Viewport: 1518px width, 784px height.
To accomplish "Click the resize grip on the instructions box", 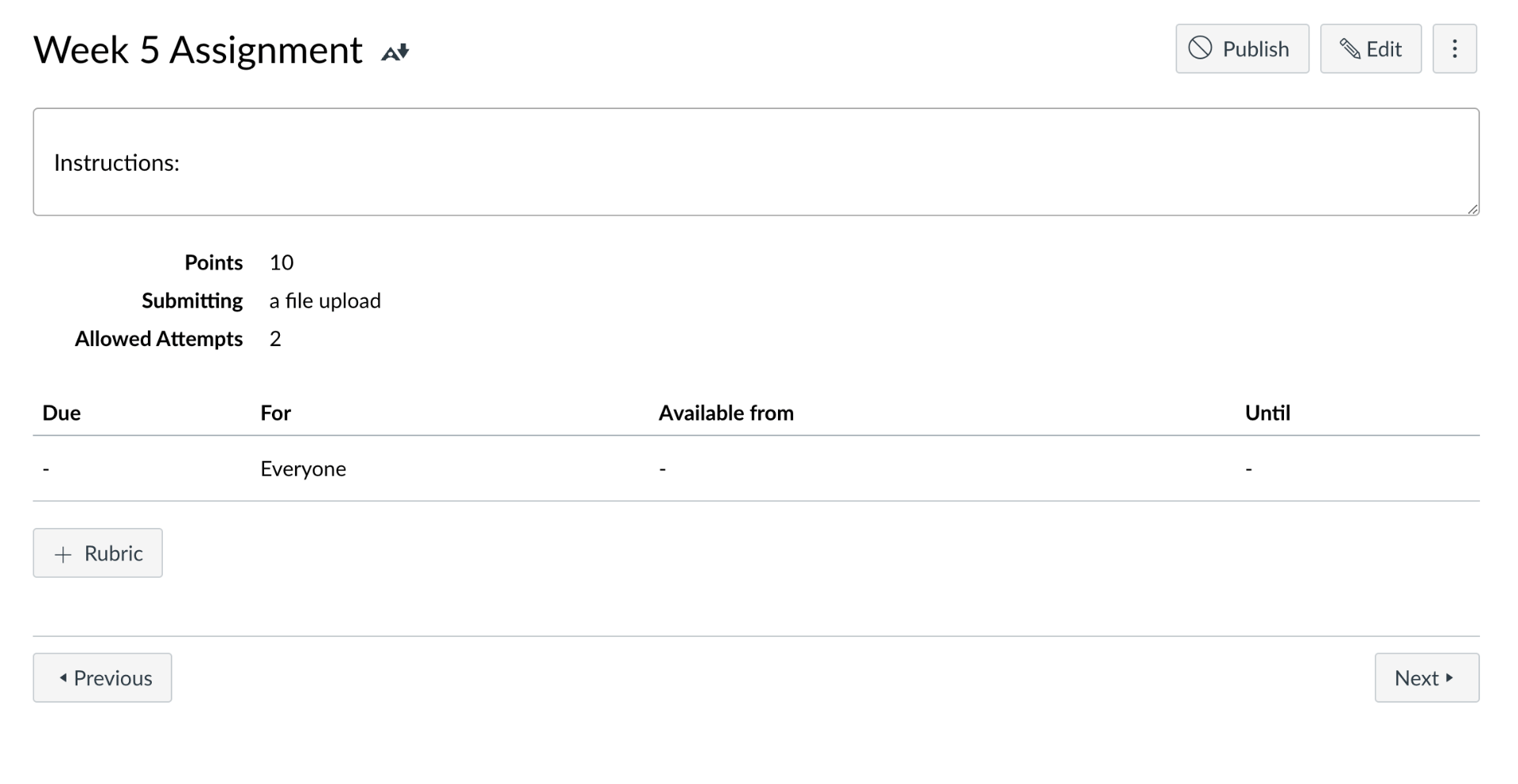I will 1473,208.
